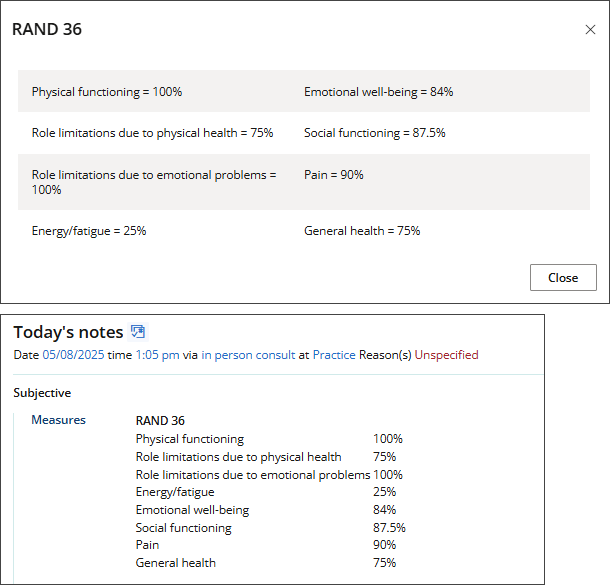Click the Energy/fatigue = 25% result
This screenshot has height=585, width=610.
[x=89, y=231]
